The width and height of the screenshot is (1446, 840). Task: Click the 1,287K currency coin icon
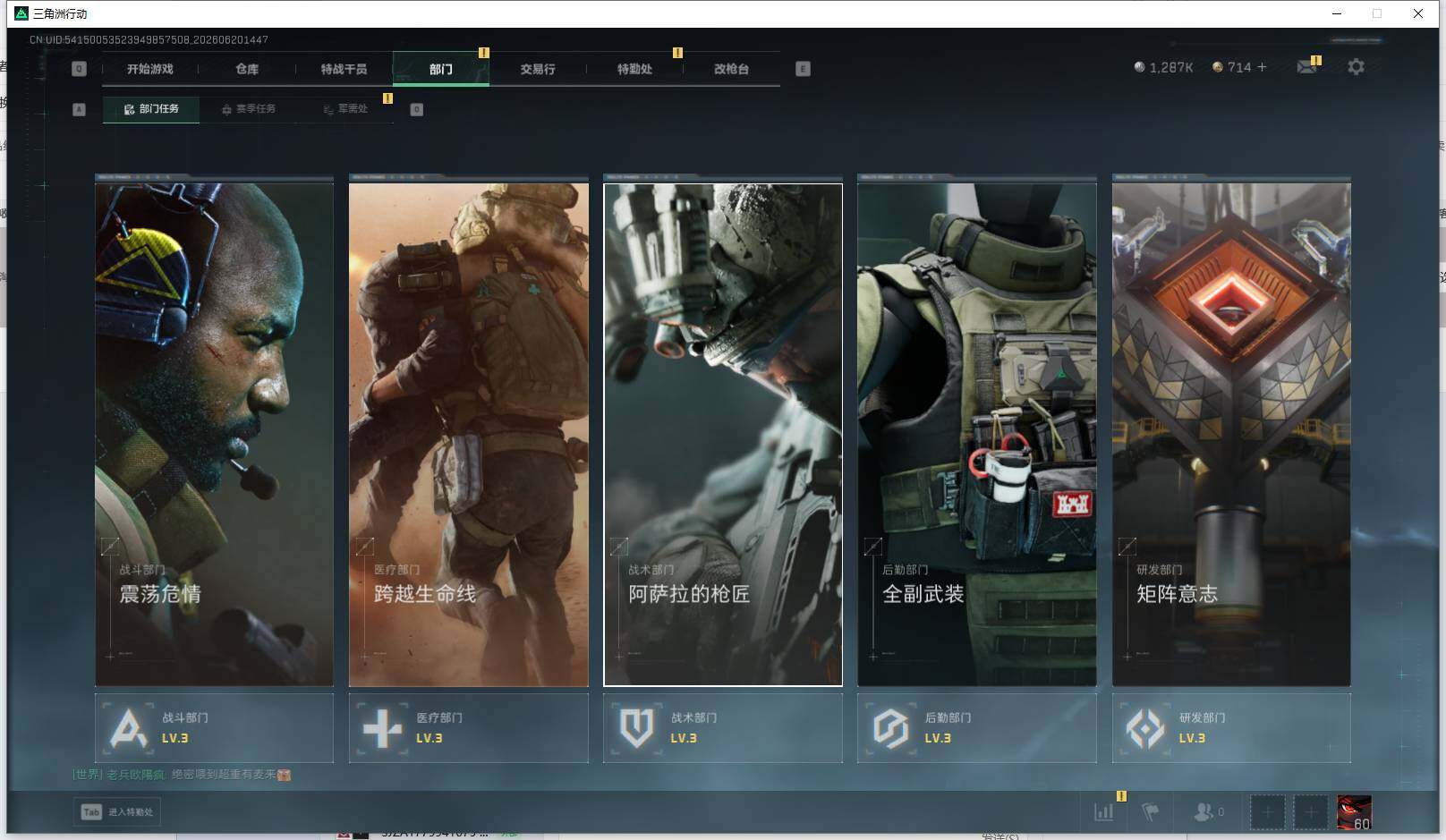coord(1139,67)
